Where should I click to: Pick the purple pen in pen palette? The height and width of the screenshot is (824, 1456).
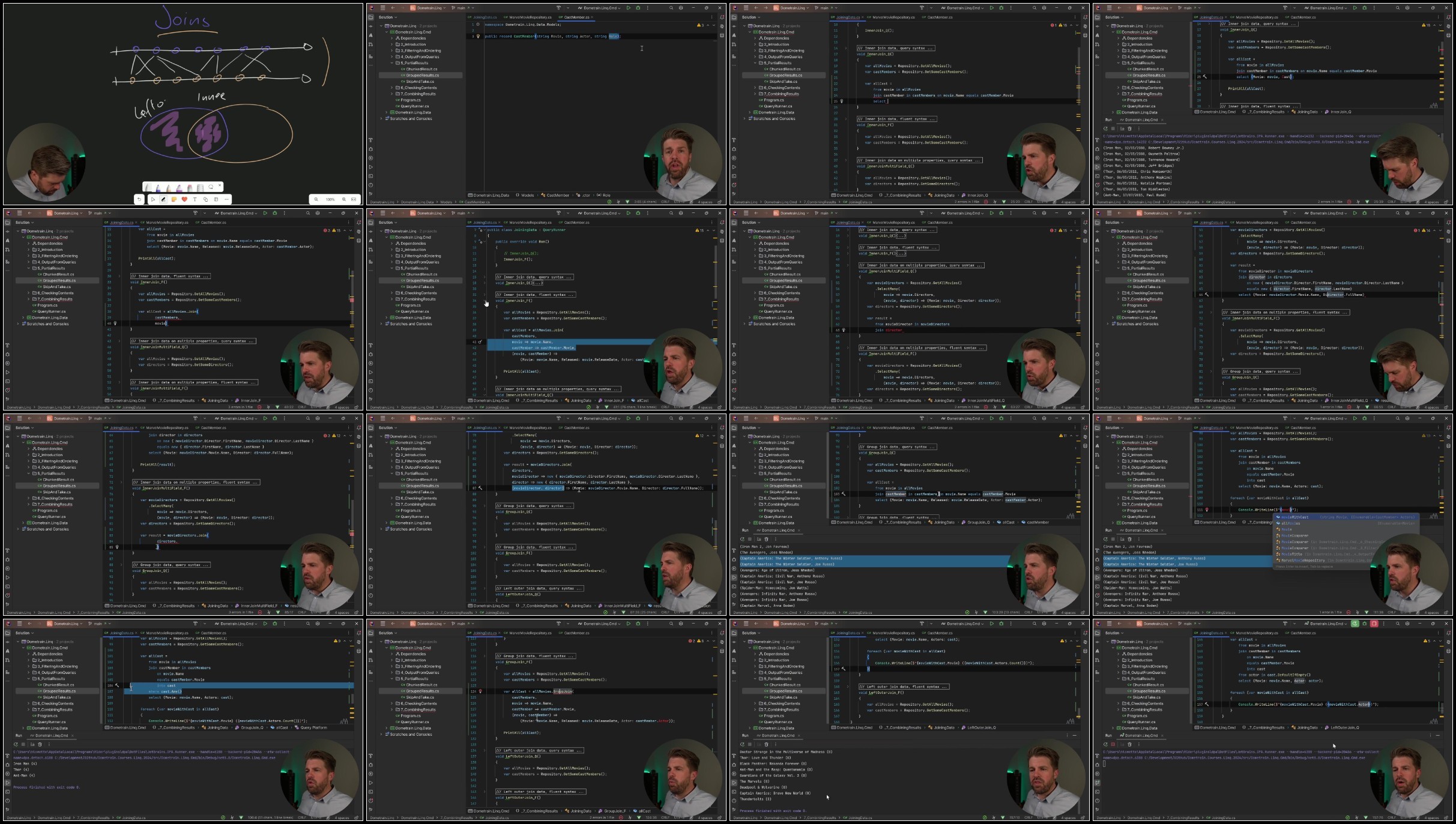pyautogui.click(x=158, y=188)
